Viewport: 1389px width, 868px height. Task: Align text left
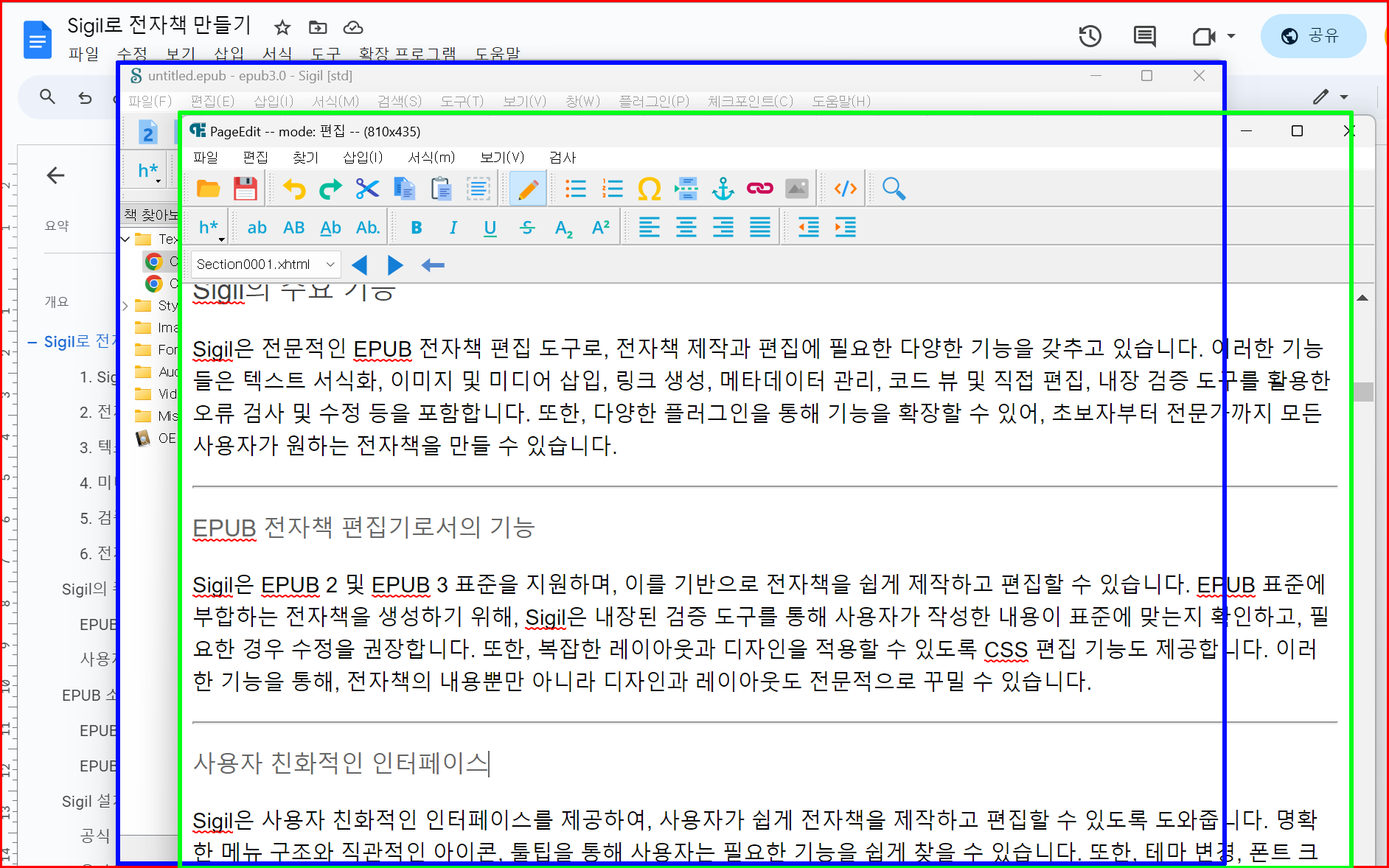(x=650, y=228)
